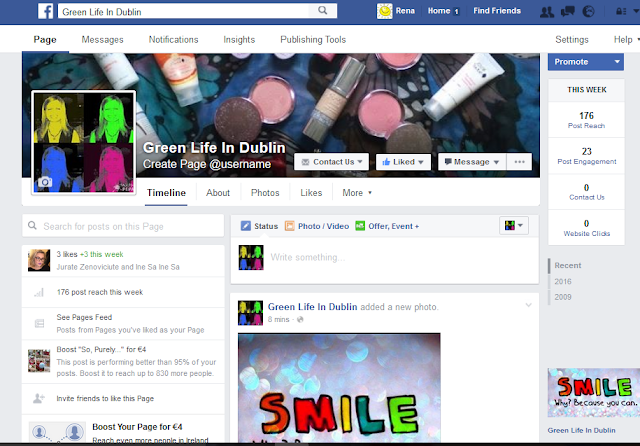Screen dimensions: 640x446
Task: Expand the More tab dropdown
Action: 370,193
